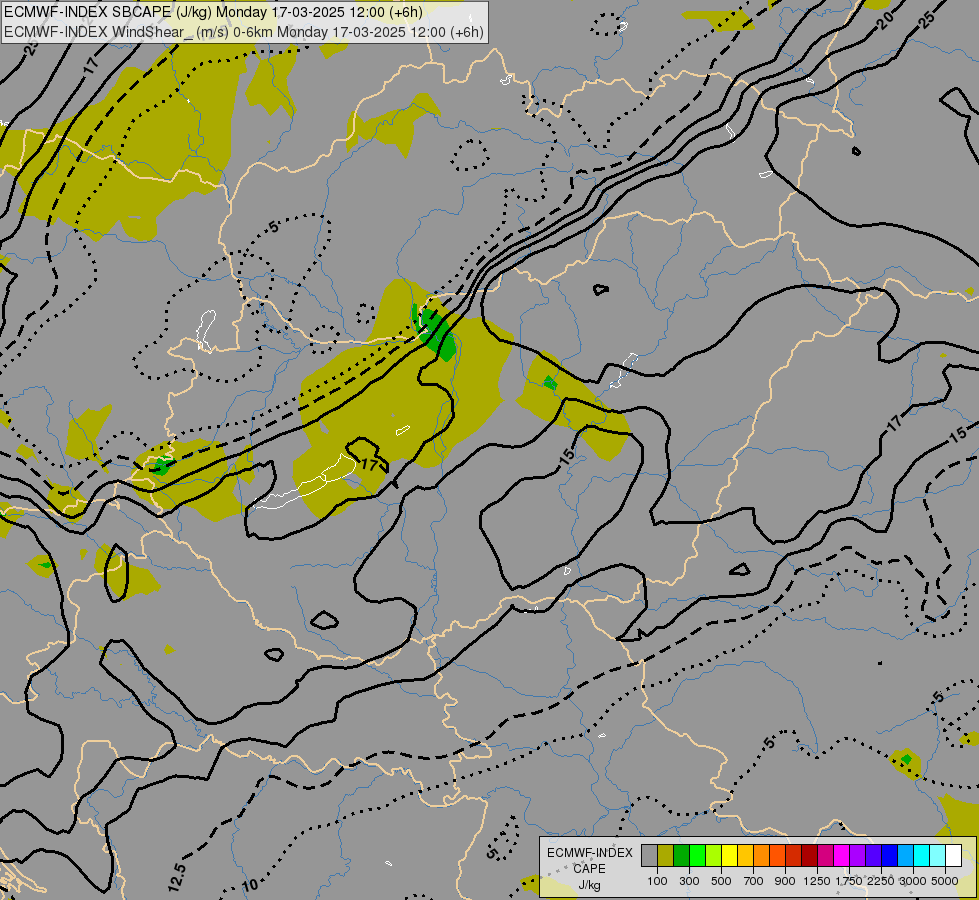
Task: Click the 700 value on the legend scale
Action: click(x=753, y=881)
